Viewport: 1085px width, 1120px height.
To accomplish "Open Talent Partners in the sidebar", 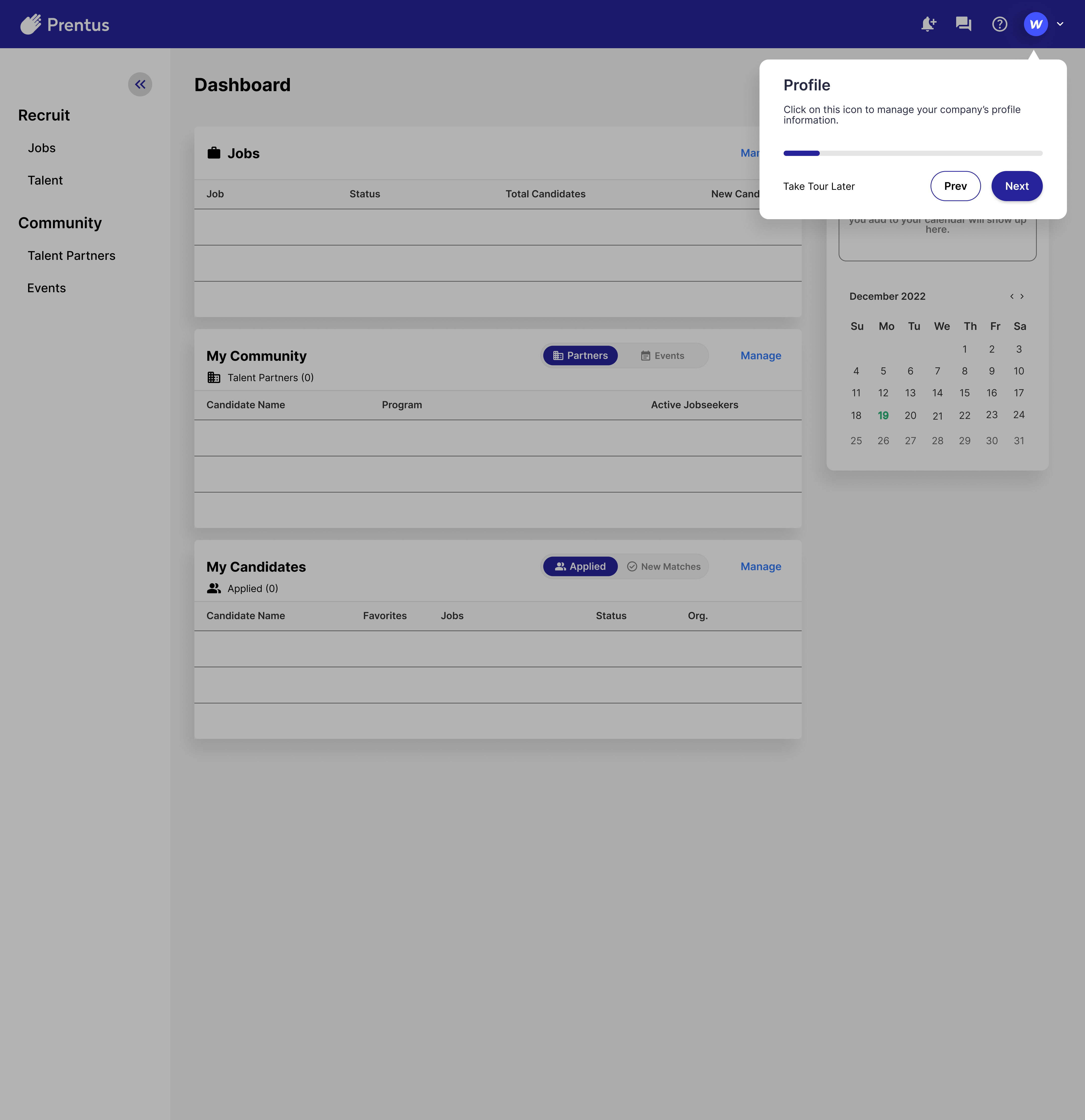I will coord(72,256).
